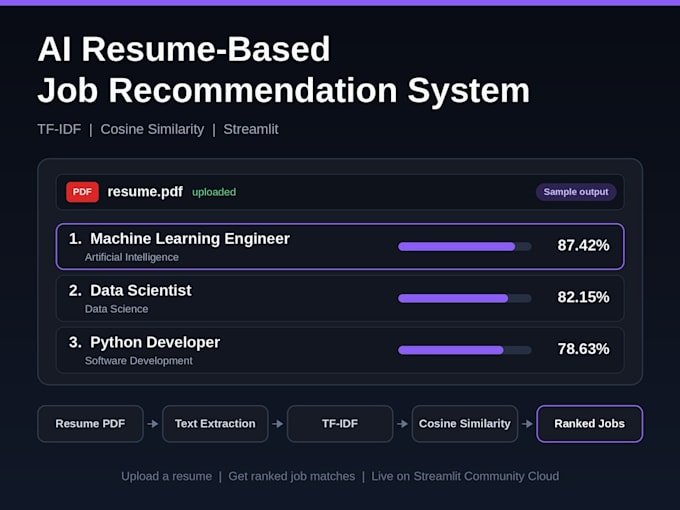Select the Machine Learning Engineer result card
The width and height of the screenshot is (680, 510).
tap(340, 246)
